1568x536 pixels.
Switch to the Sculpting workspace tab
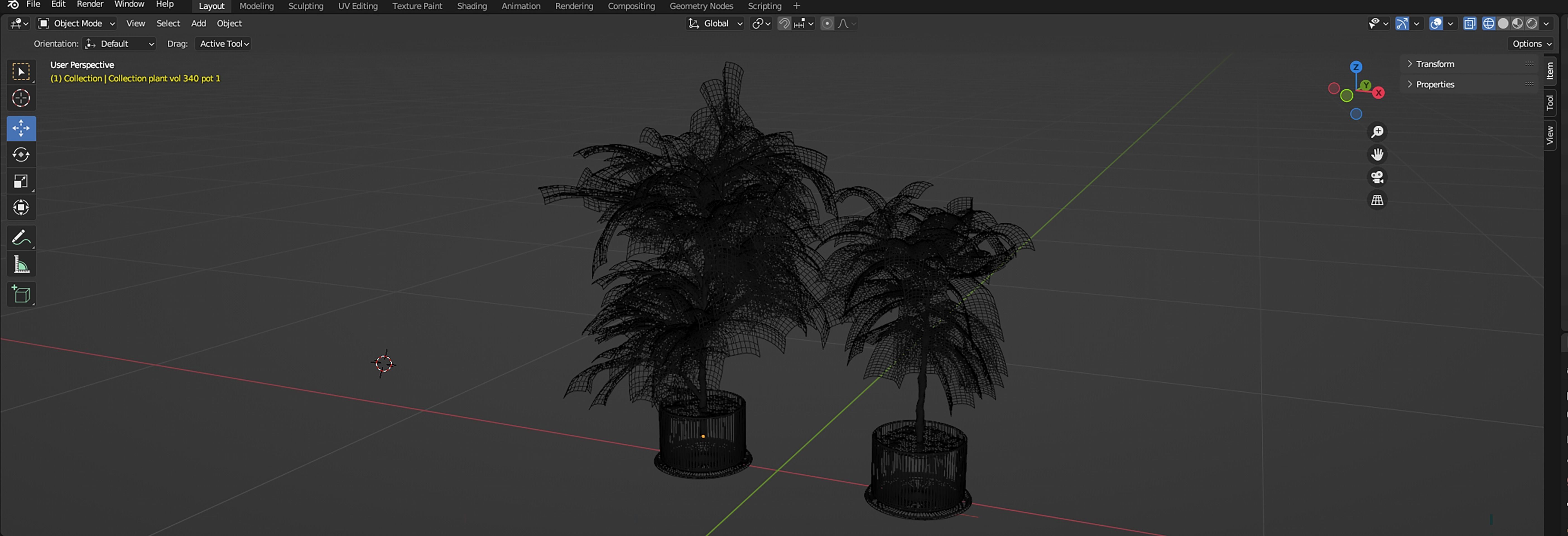pyautogui.click(x=306, y=6)
